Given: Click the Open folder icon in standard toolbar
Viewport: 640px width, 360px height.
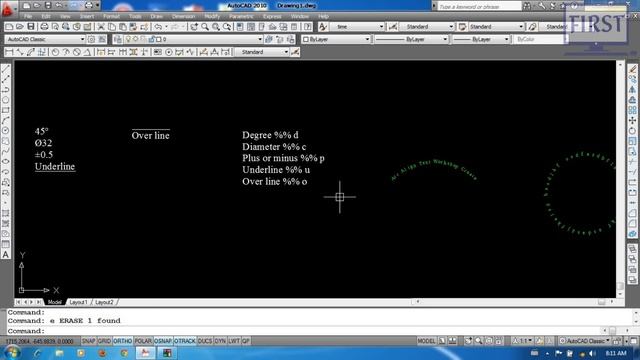Looking at the screenshot, I should (20, 27).
